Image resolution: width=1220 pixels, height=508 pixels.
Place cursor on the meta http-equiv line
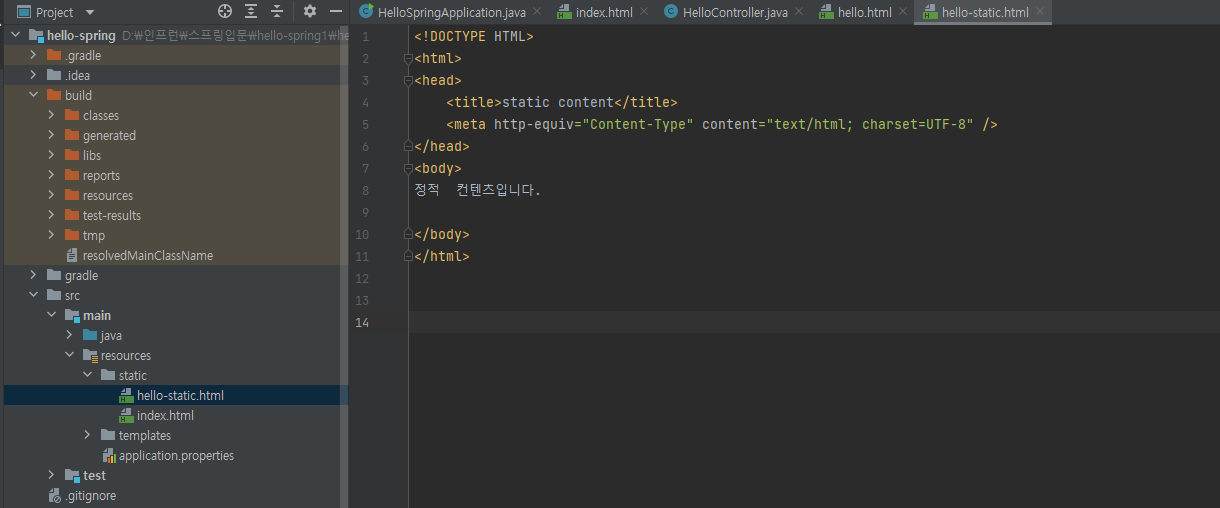point(722,124)
